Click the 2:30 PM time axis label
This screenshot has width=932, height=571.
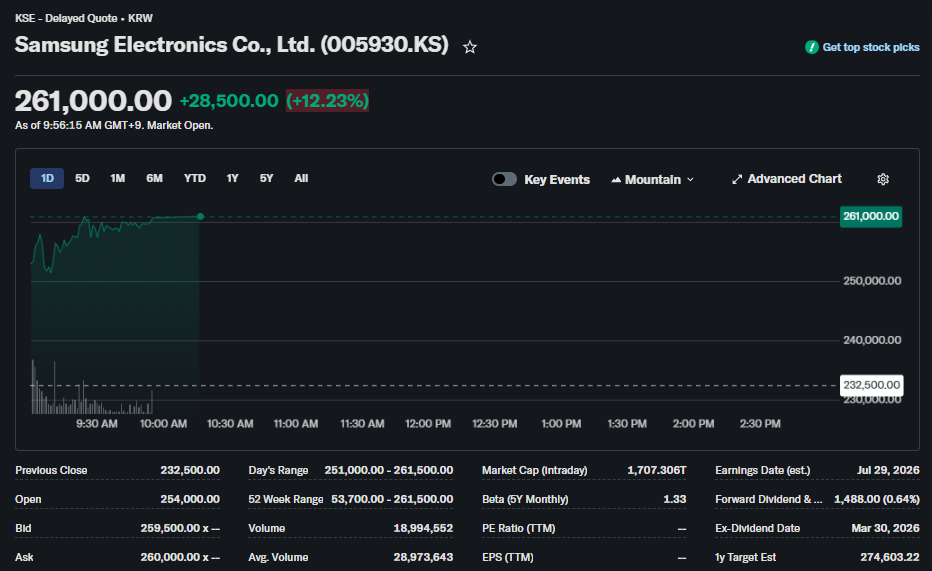760,424
